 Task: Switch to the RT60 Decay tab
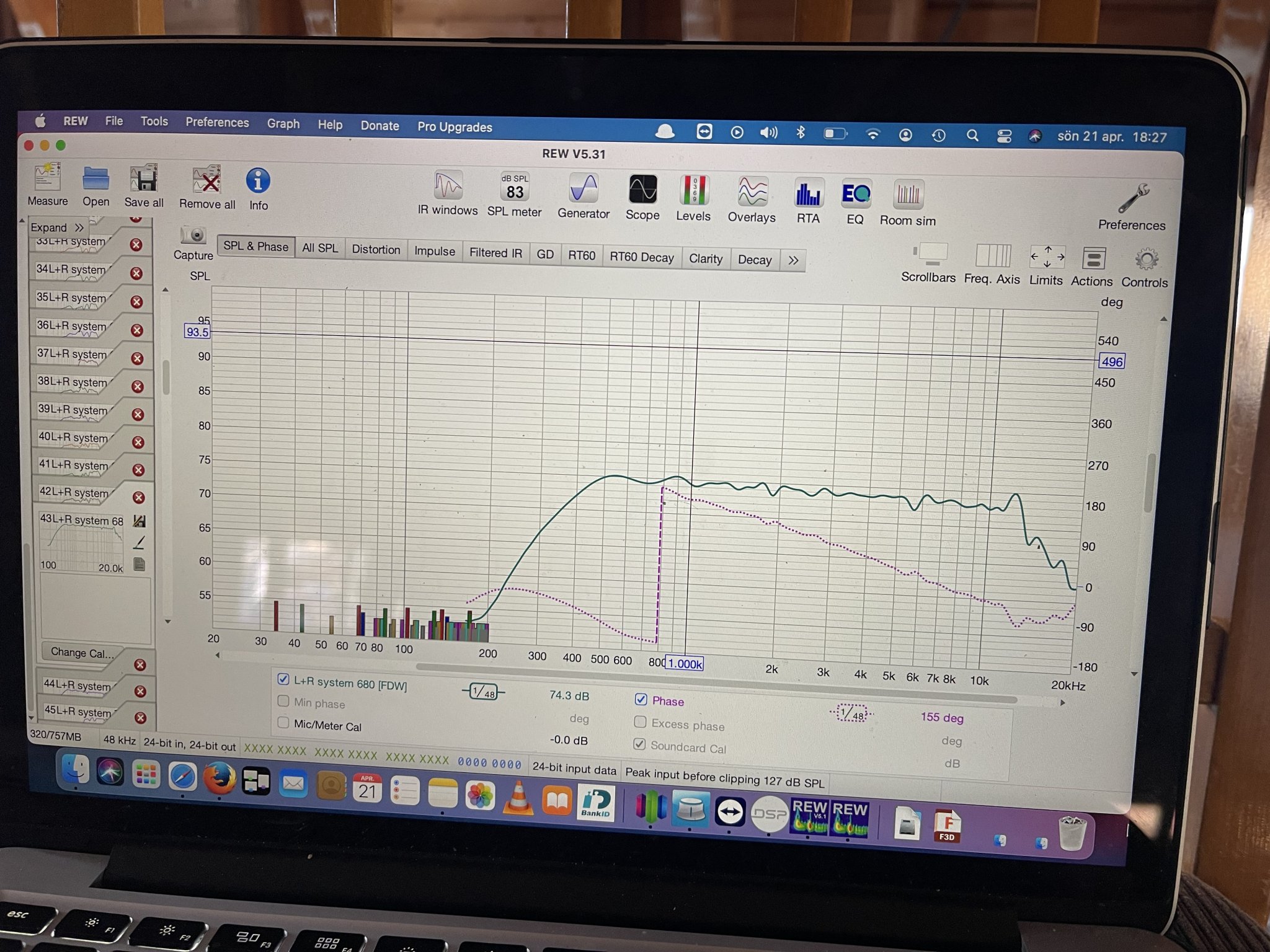pyautogui.click(x=642, y=257)
